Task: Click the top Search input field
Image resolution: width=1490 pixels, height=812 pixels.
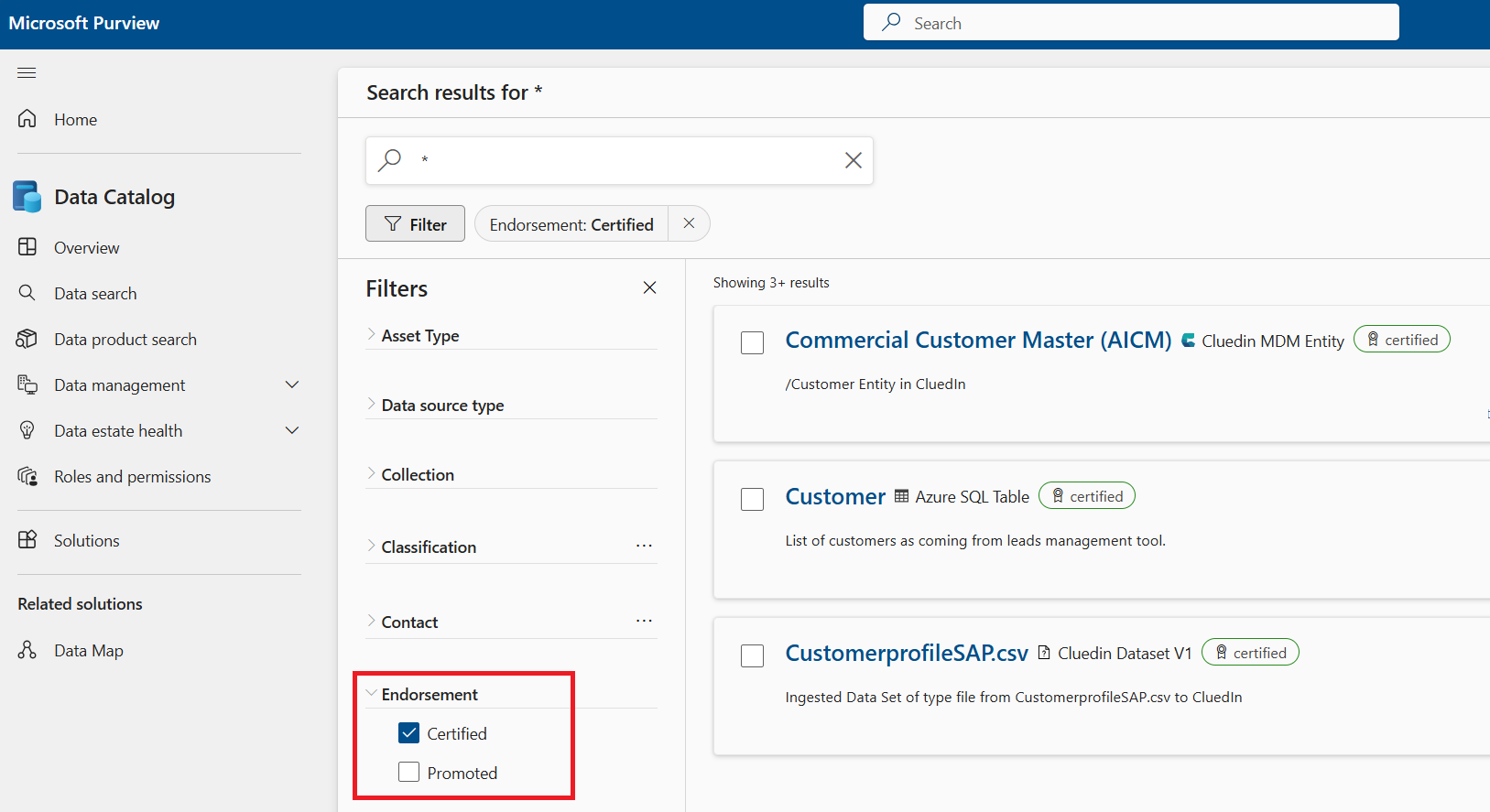Action: click(x=1131, y=23)
